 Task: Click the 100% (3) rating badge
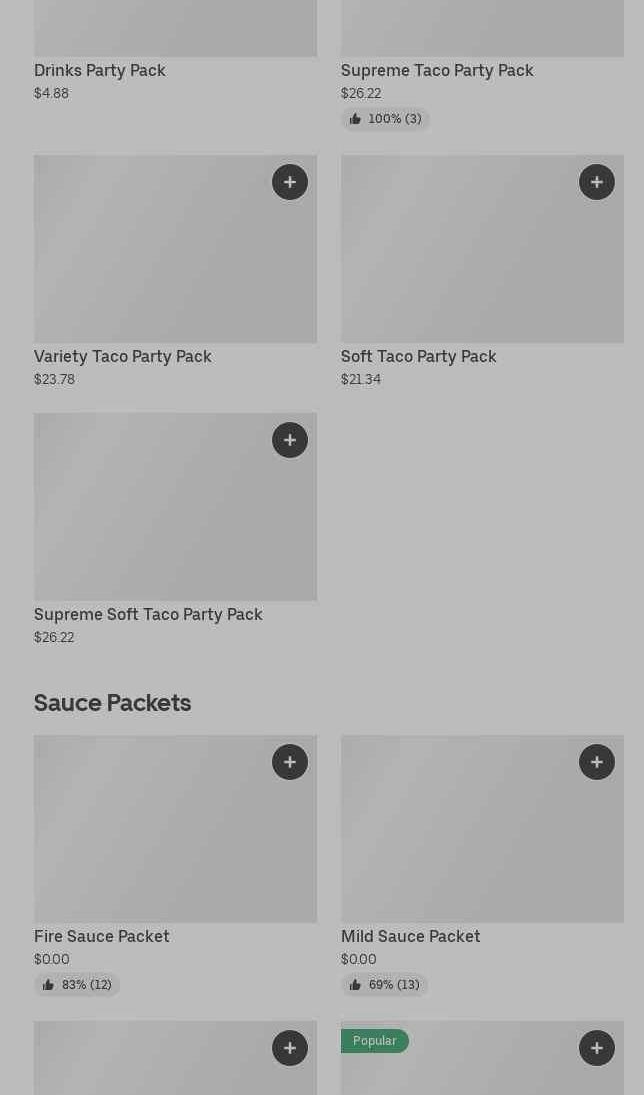[386, 119]
